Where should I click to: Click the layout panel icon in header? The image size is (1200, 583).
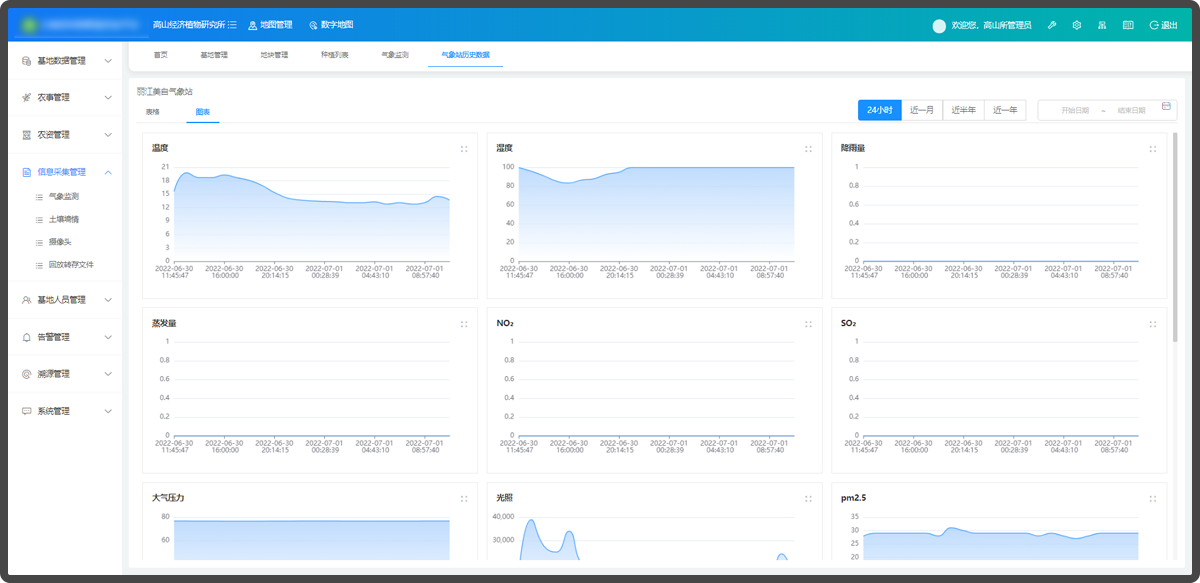(1128, 25)
